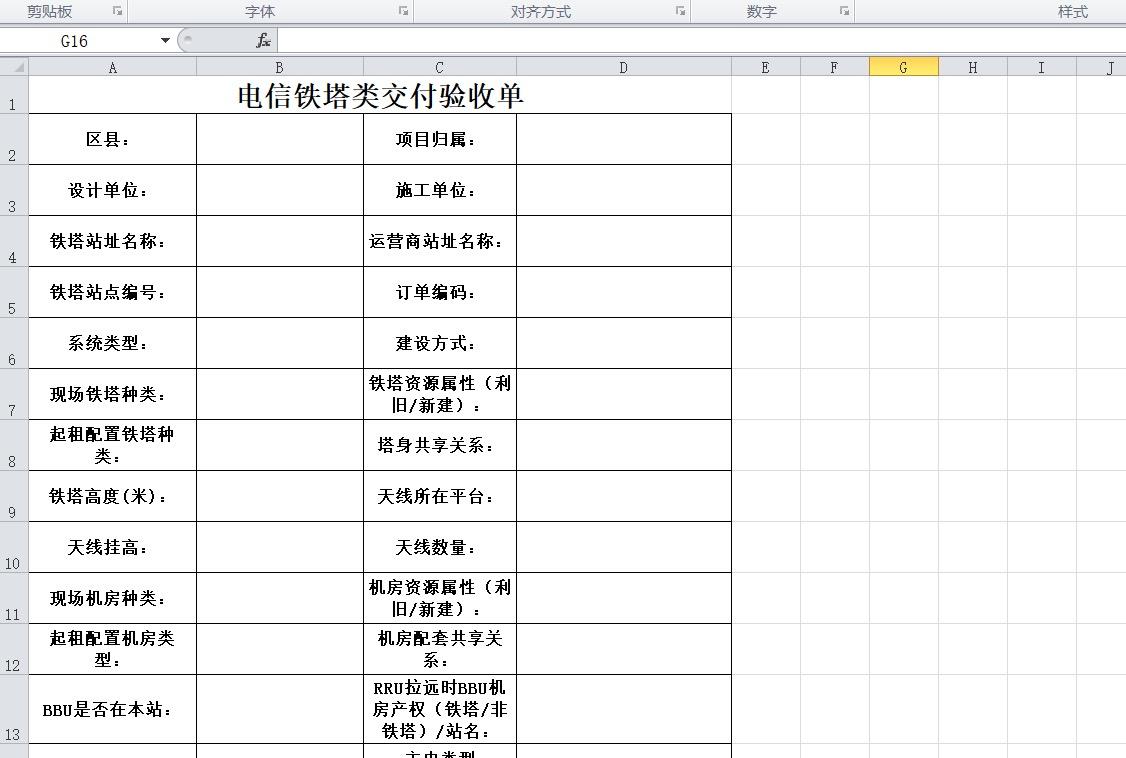Screen dimensions: 1126x758
Task: Select row 7 header
Action: pyautogui.click(x=14, y=394)
